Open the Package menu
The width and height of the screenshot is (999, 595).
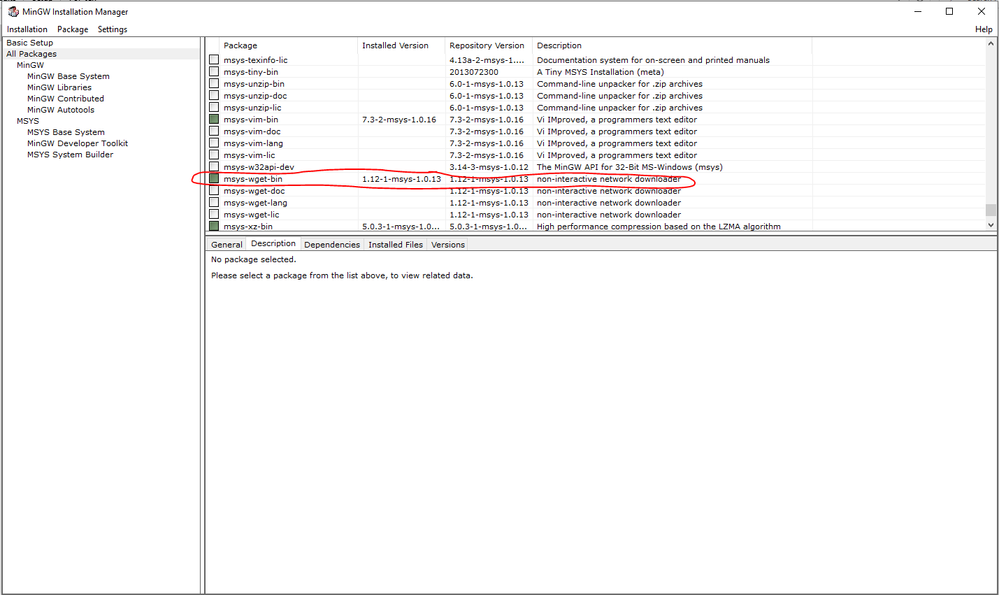[73, 29]
